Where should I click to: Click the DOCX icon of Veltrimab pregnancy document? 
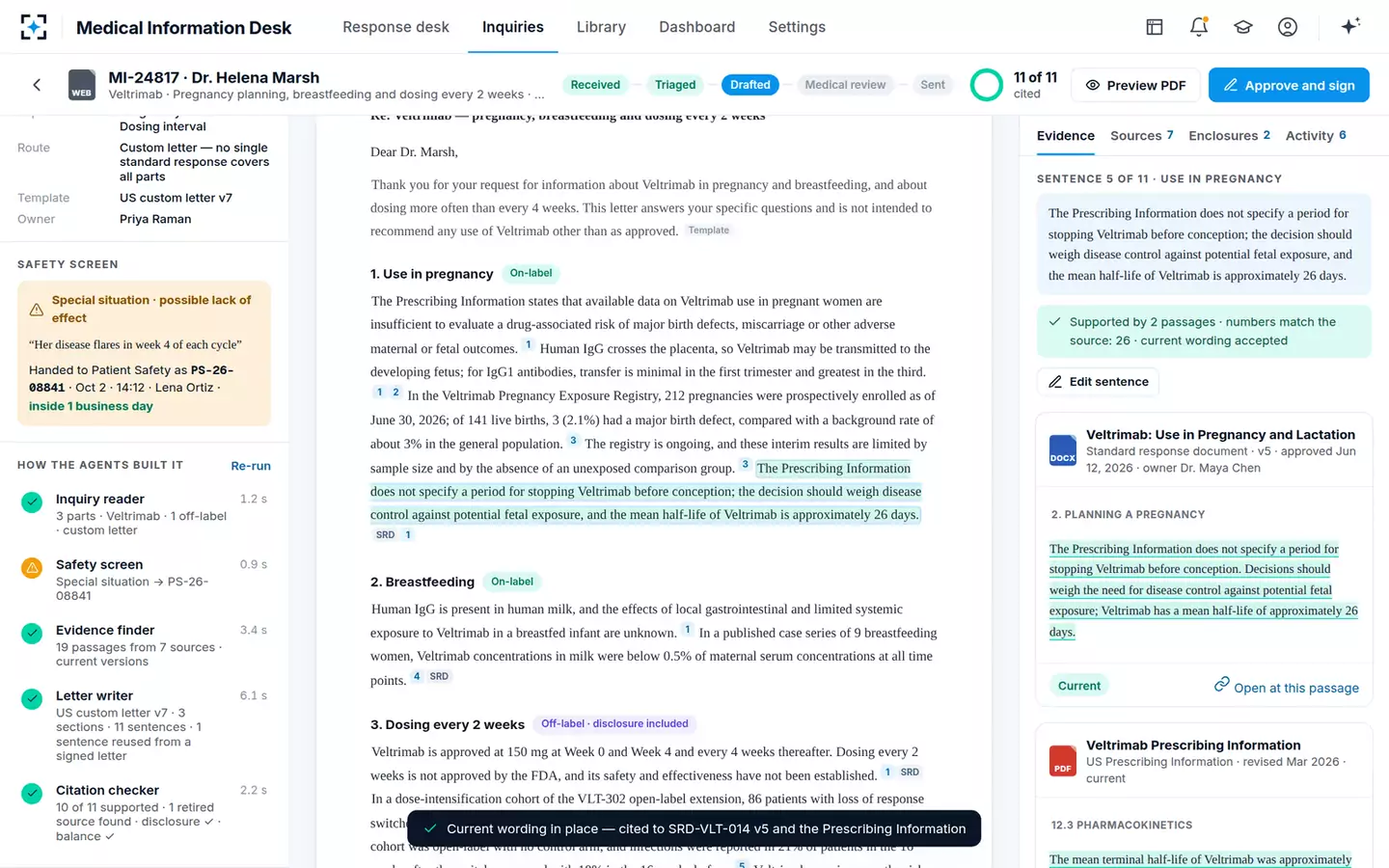[x=1063, y=450]
